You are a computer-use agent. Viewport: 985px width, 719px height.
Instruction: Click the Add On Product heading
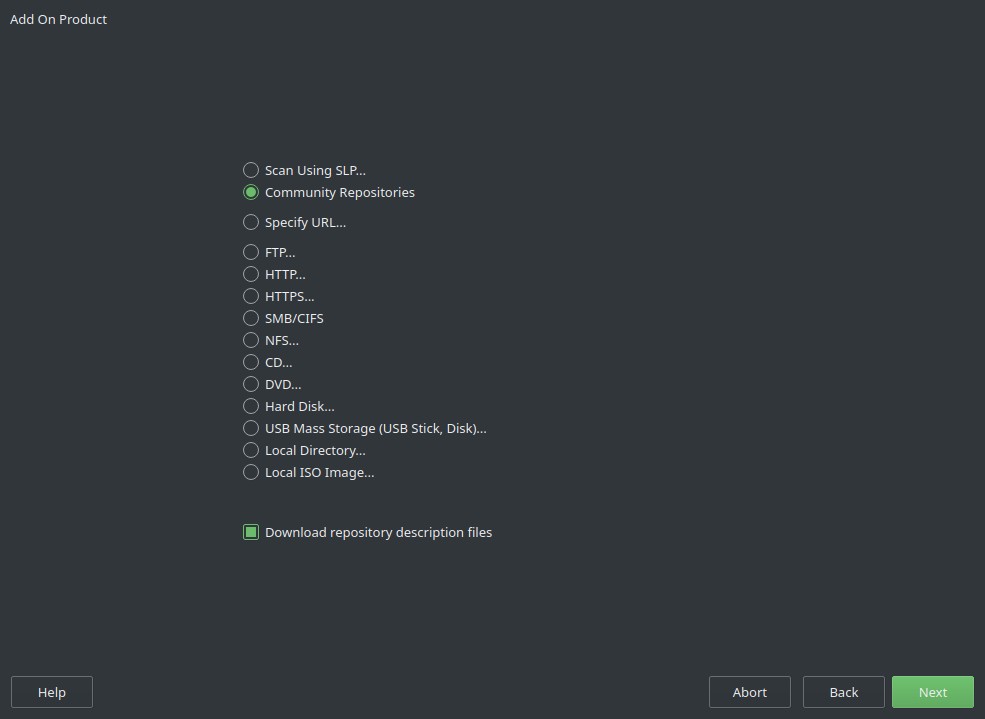[58, 19]
